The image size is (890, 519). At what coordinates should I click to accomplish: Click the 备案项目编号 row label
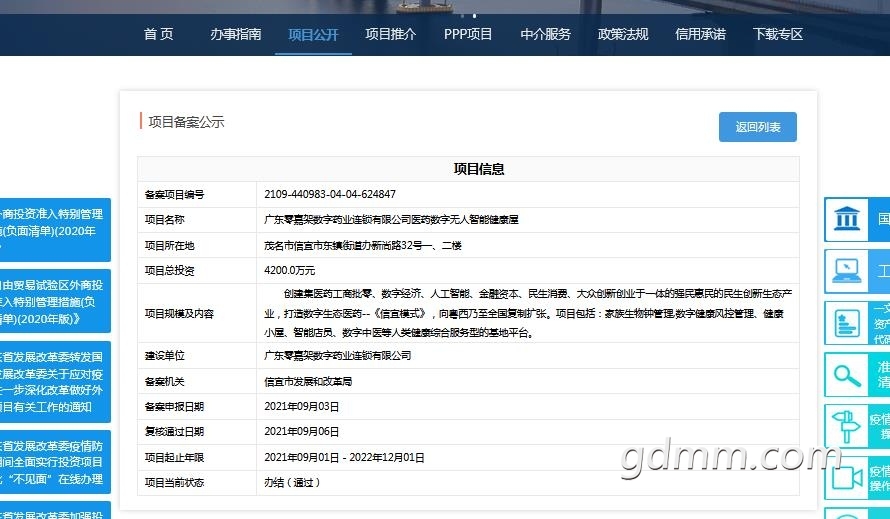(x=174, y=194)
